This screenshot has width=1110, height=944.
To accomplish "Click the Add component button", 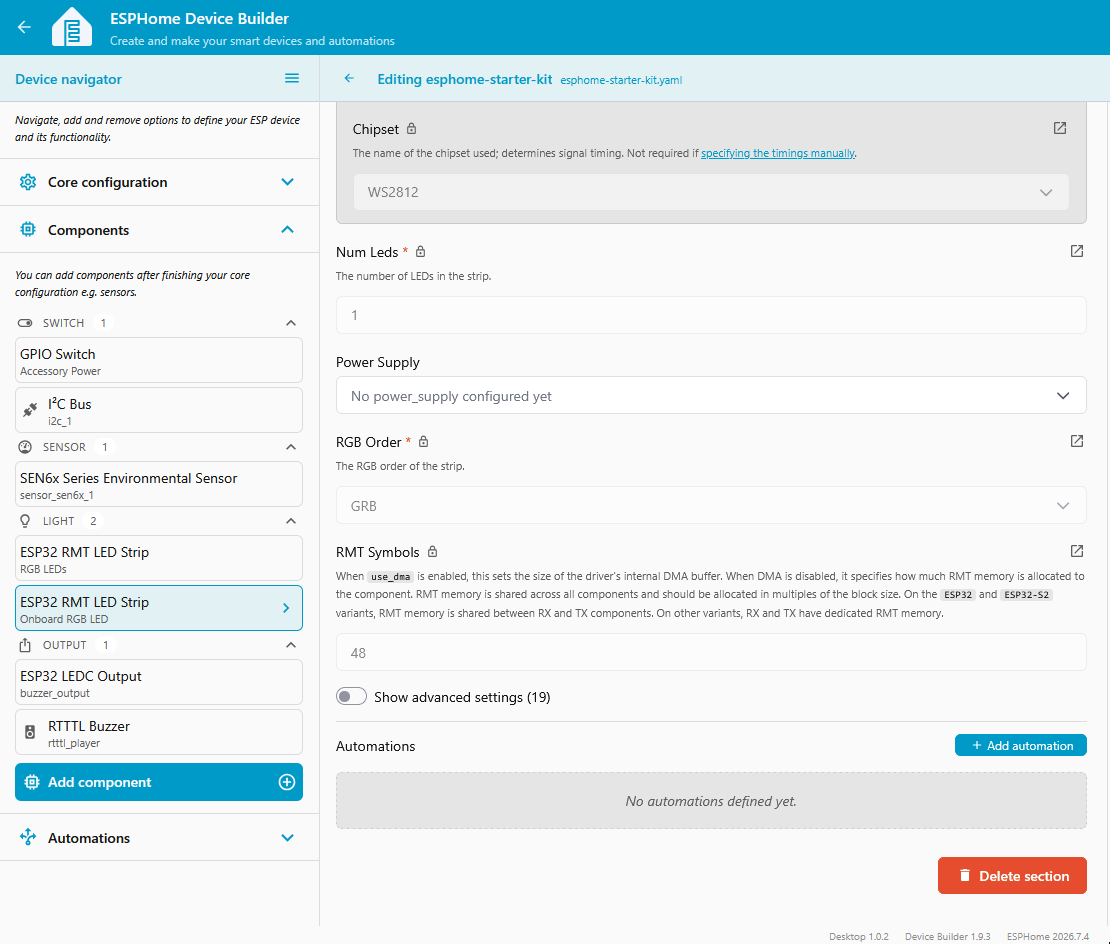I will coord(159,782).
